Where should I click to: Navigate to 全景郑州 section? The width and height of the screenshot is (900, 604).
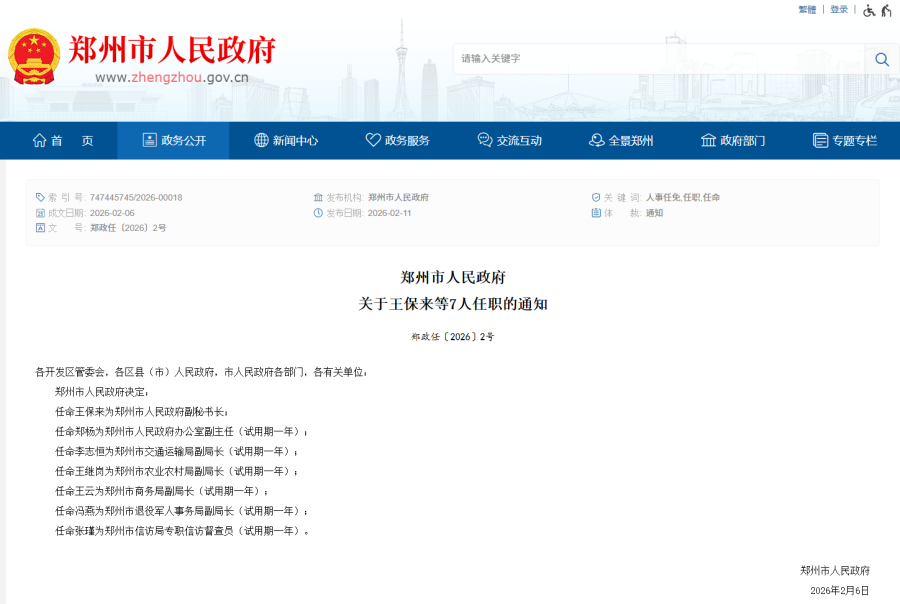(x=621, y=141)
